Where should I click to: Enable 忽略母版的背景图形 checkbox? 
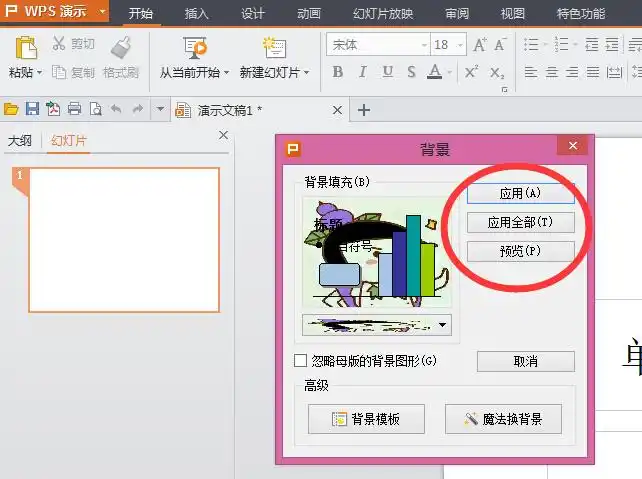click(x=300, y=361)
